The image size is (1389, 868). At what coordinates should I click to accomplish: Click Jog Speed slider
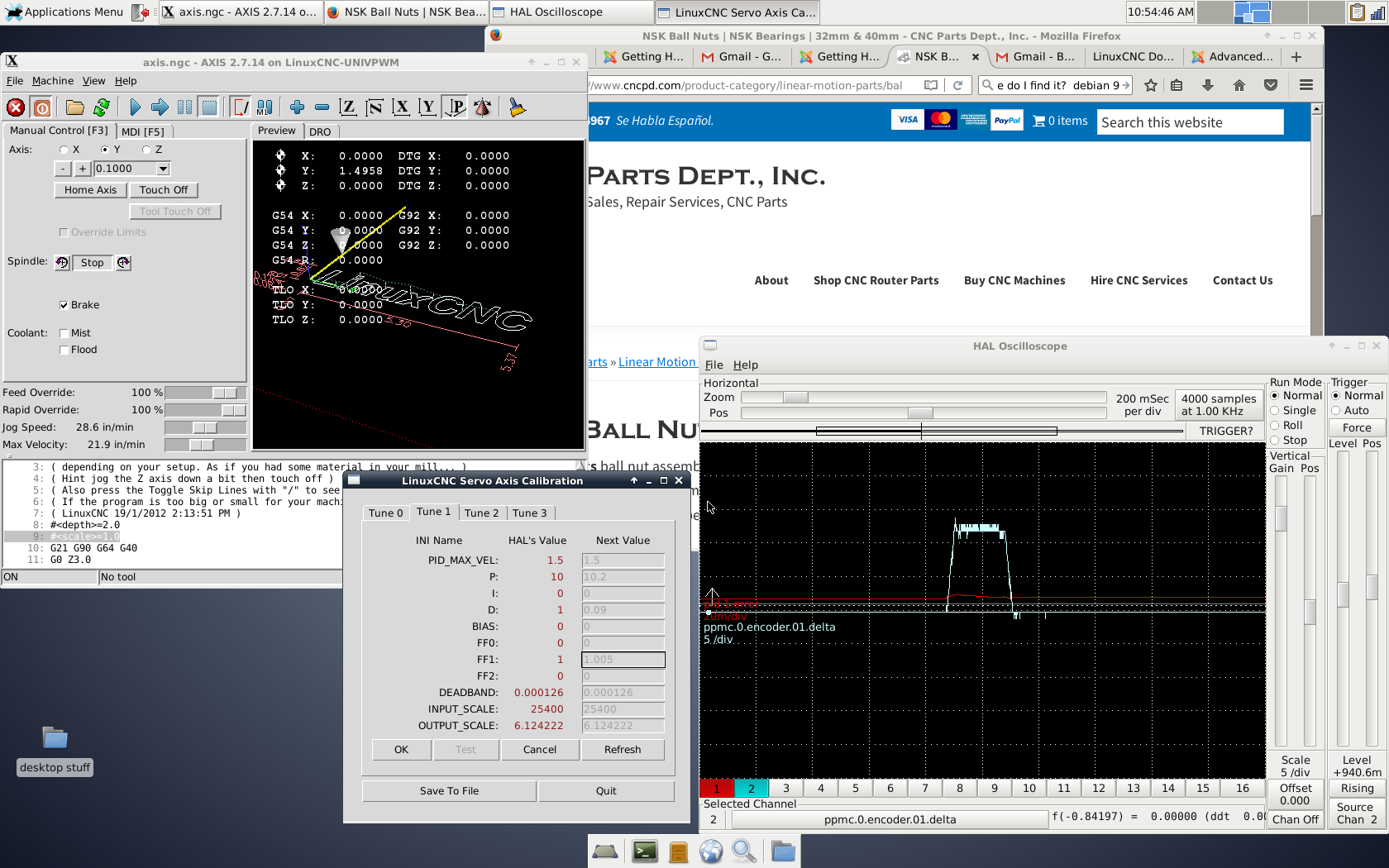(205, 427)
